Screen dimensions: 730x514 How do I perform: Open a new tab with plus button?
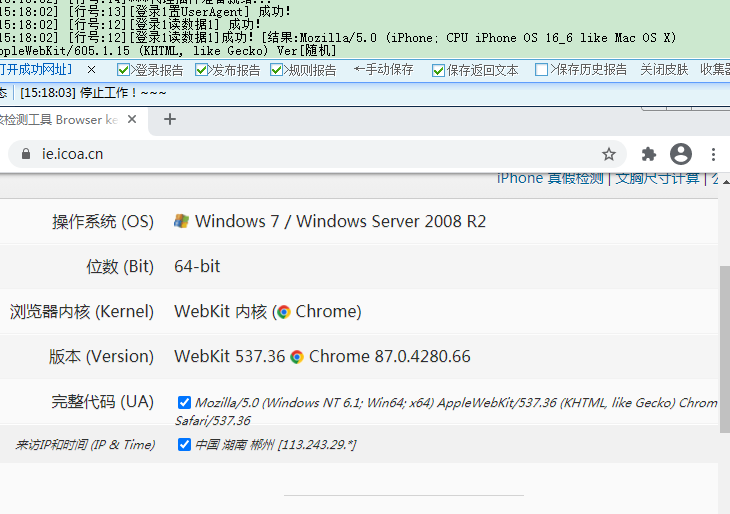pyautogui.click(x=170, y=119)
